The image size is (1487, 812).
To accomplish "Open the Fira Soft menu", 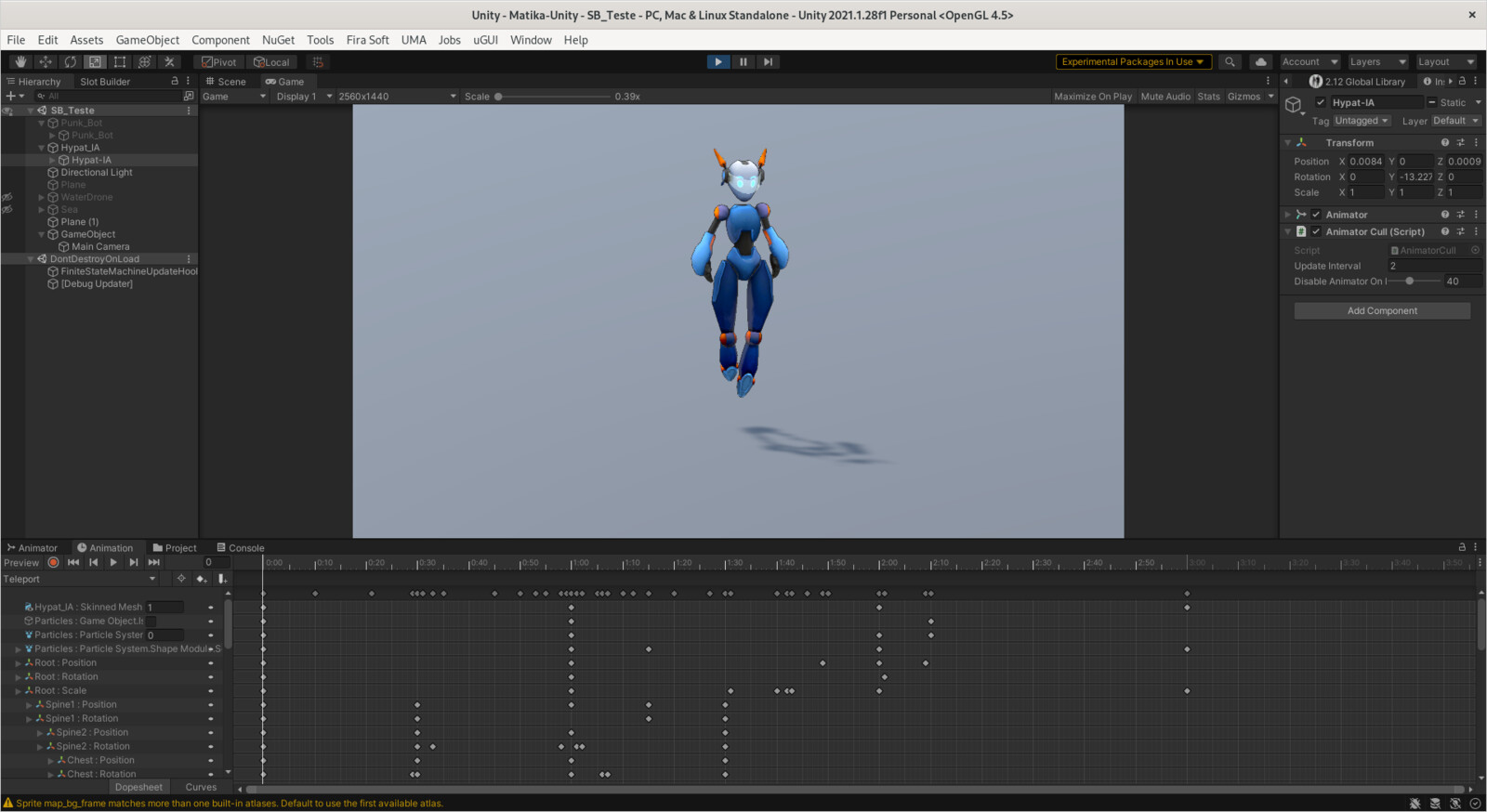I will [x=368, y=40].
